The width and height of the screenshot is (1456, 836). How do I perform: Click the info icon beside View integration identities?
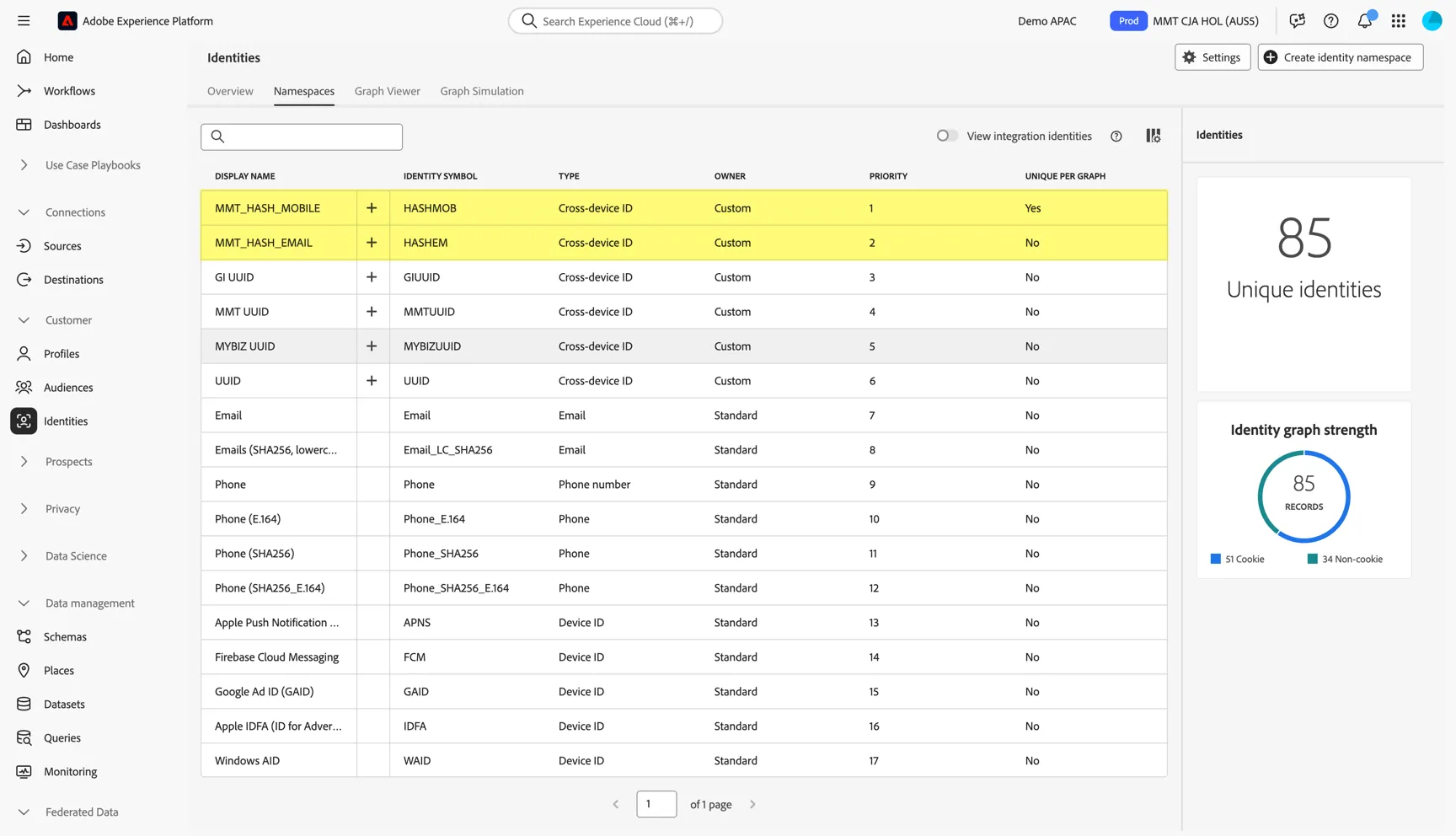(x=1116, y=137)
